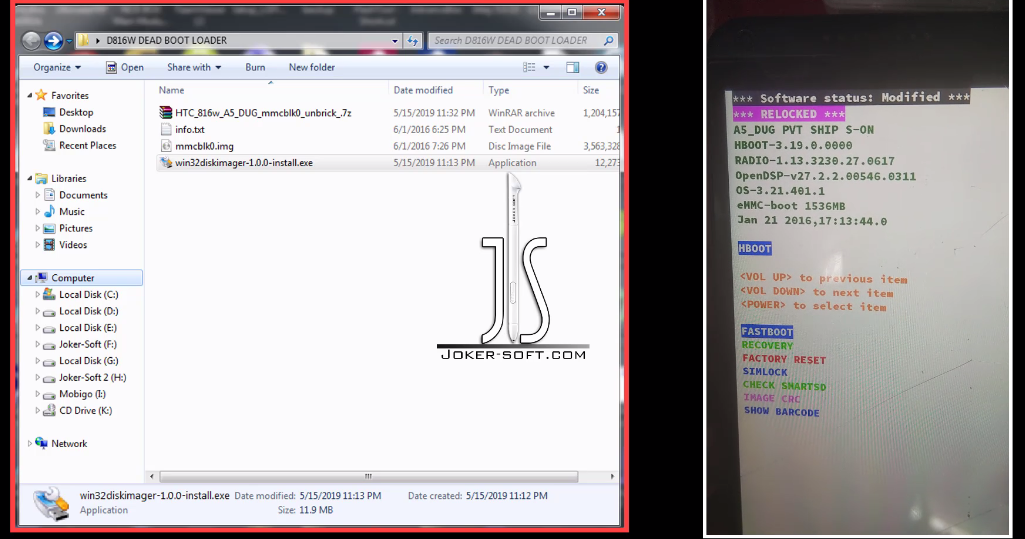1025x539 pixels.
Task: Click the Mobigo (I:) drive icon
Action: pyautogui.click(x=49, y=395)
